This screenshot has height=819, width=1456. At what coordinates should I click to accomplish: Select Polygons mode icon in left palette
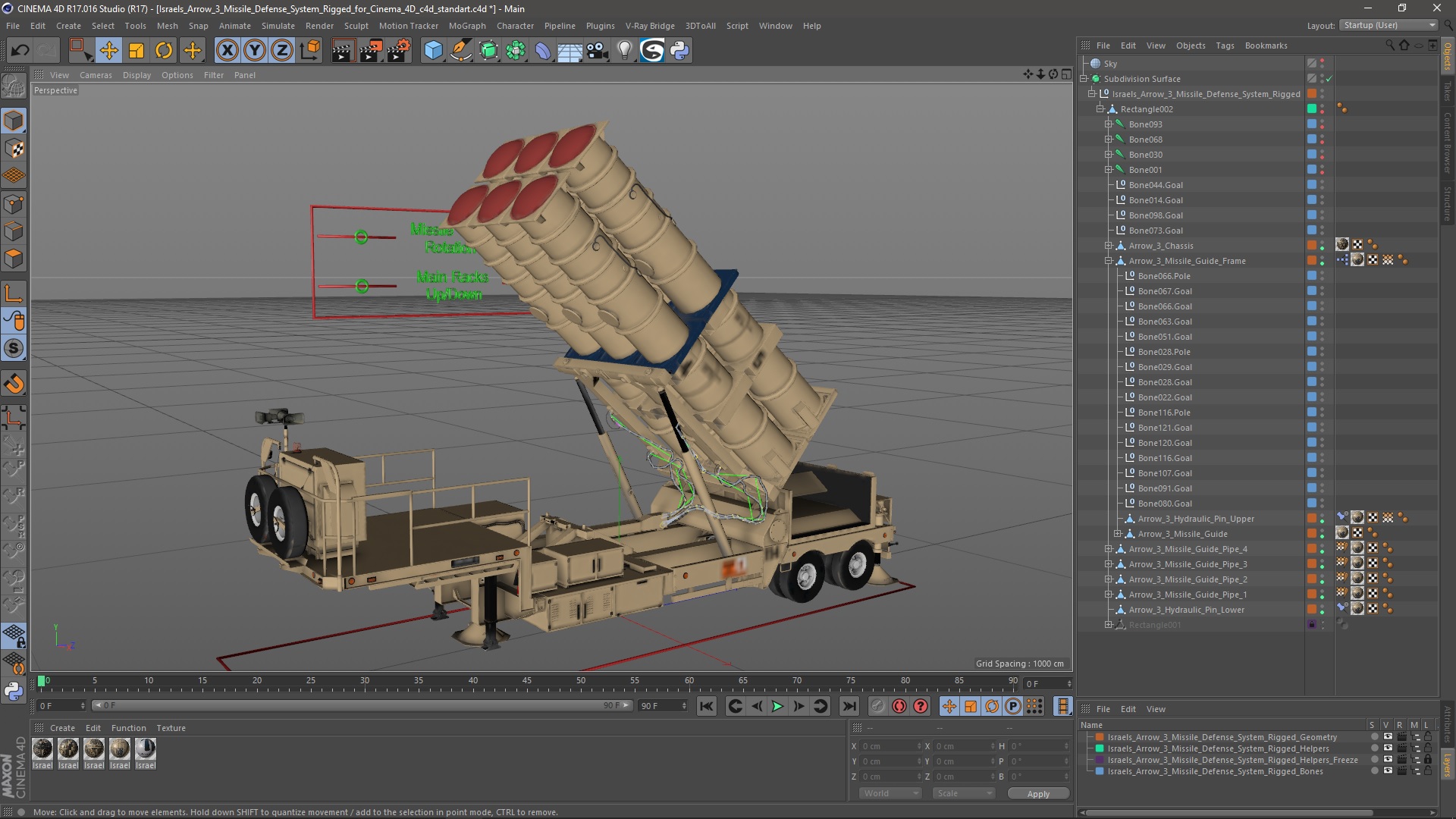click(x=14, y=259)
